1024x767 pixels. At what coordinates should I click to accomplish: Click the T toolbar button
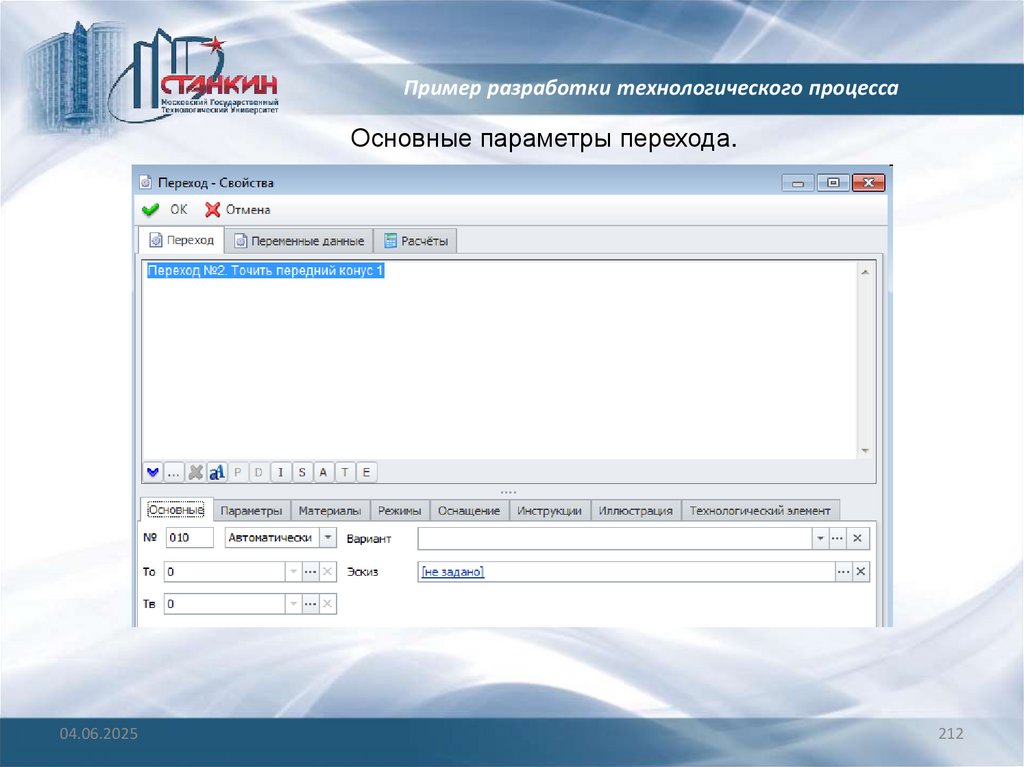[345, 472]
